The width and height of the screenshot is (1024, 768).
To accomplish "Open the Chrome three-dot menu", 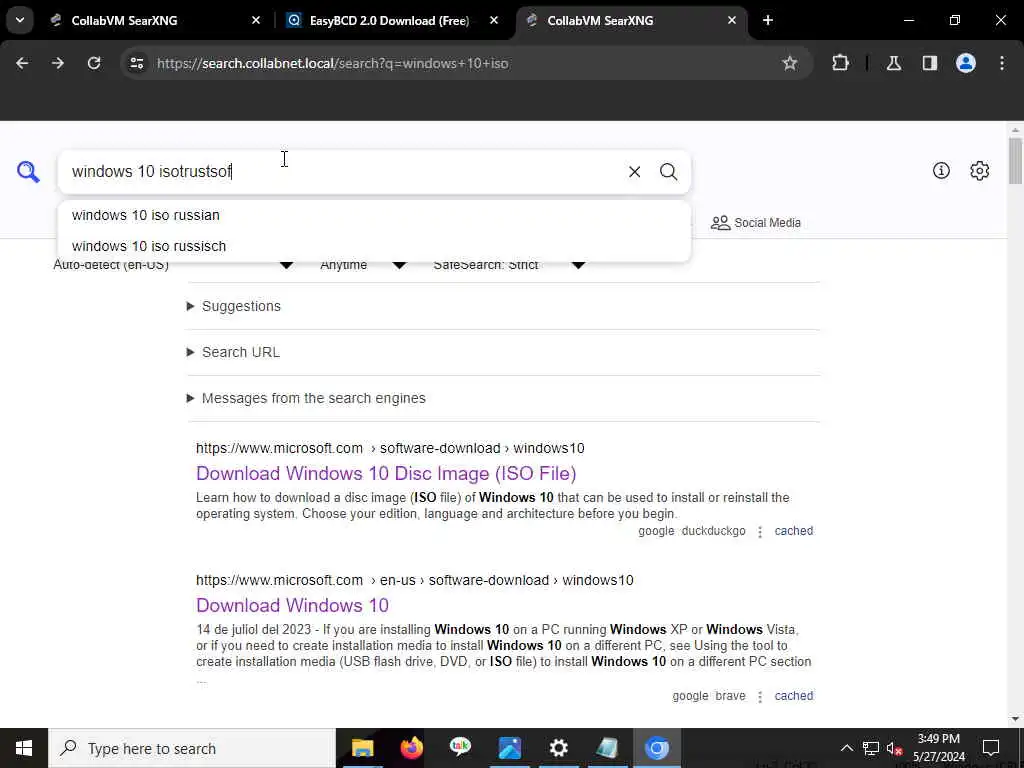I will click(x=1002, y=63).
